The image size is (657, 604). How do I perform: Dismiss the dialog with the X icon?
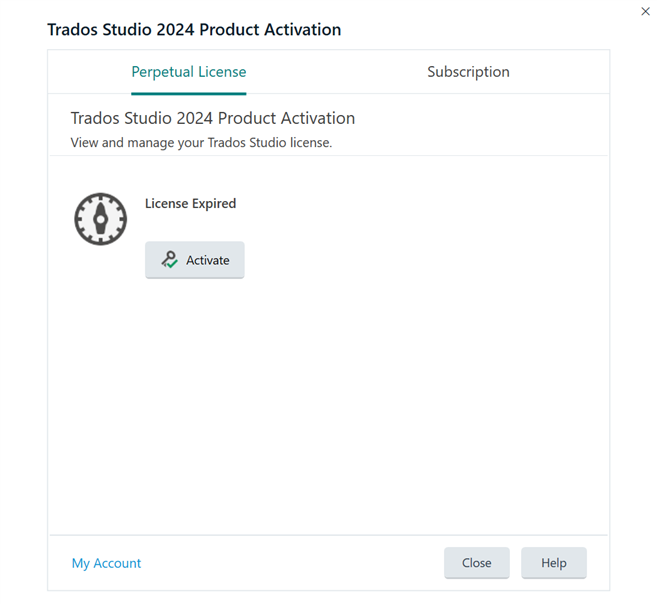(645, 11)
